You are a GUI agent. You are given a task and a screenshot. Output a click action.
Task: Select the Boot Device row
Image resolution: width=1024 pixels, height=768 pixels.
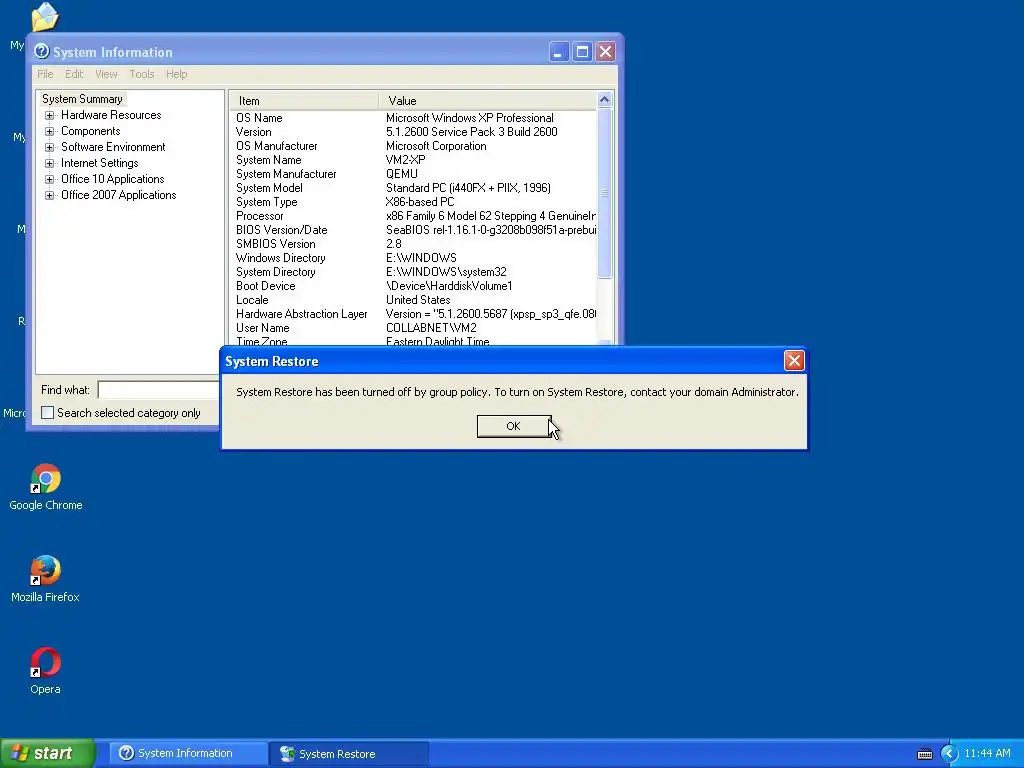pos(413,286)
